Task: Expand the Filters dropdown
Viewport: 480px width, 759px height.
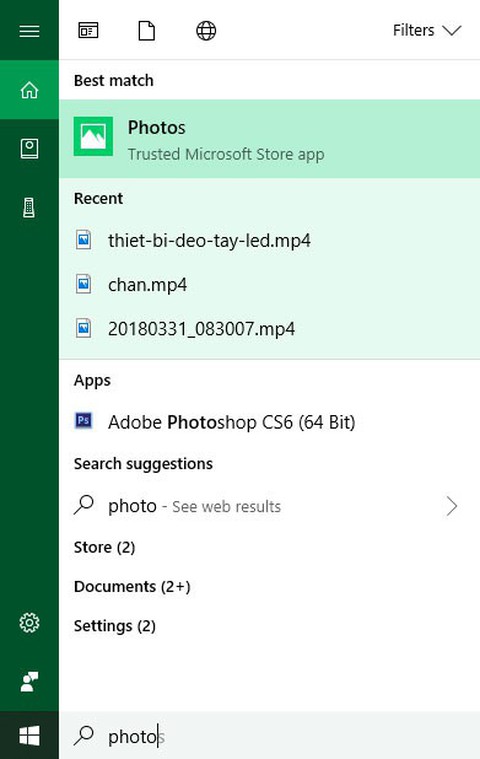Action: click(x=427, y=30)
